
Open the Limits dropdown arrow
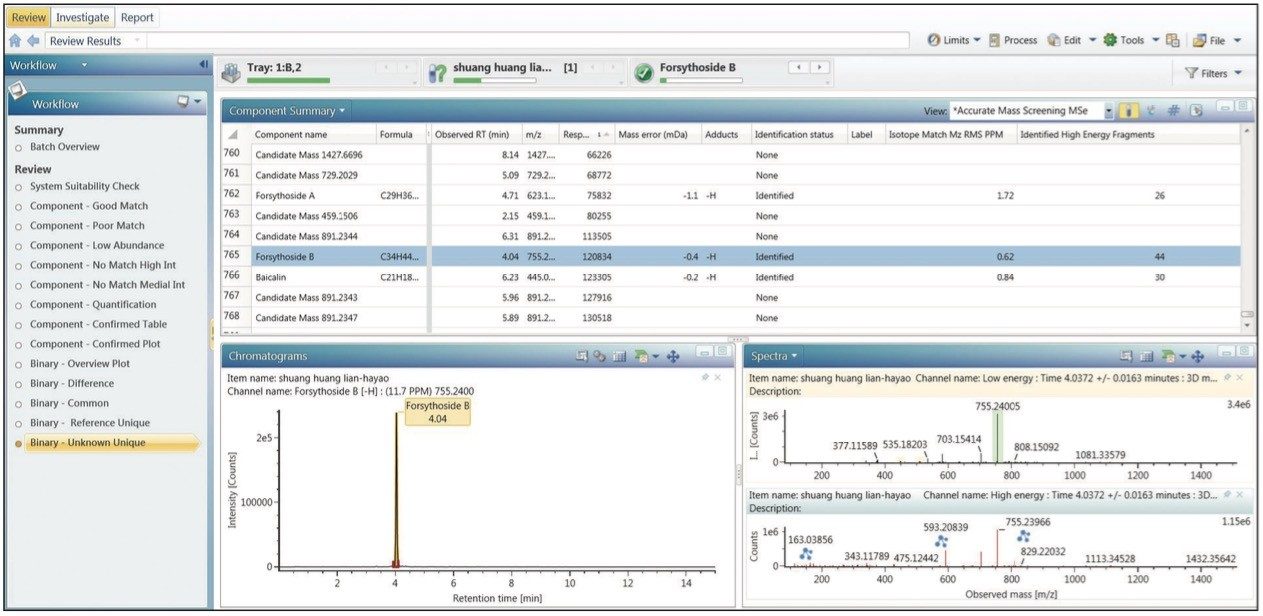pos(977,40)
